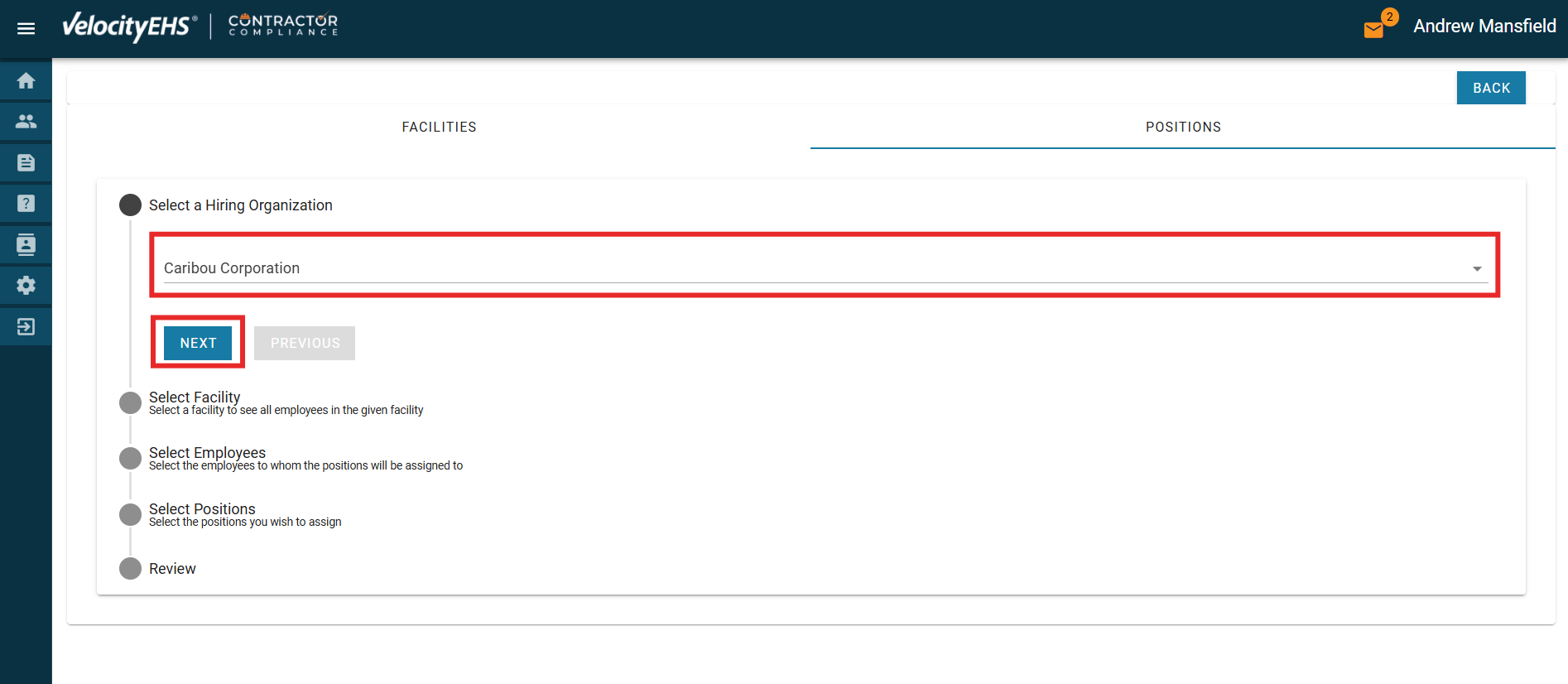Click the logout exit icon in sidebar

tap(26, 327)
